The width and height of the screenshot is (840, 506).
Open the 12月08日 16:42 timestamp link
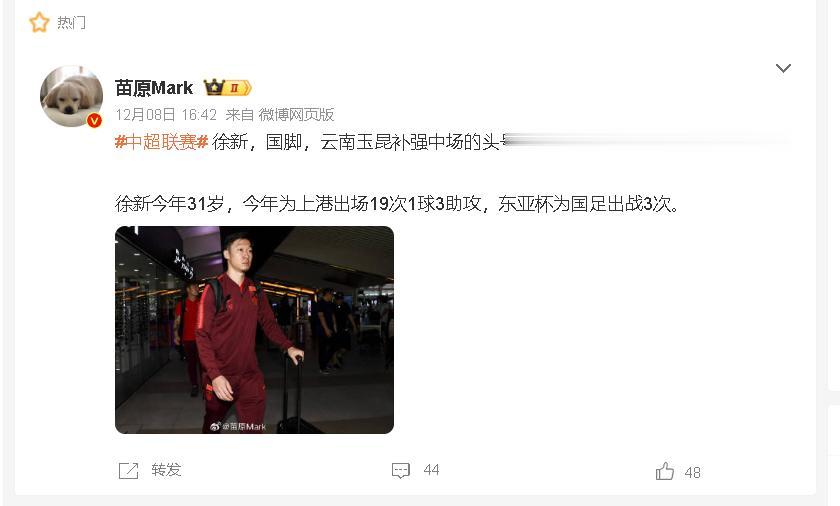coord(166,115)
